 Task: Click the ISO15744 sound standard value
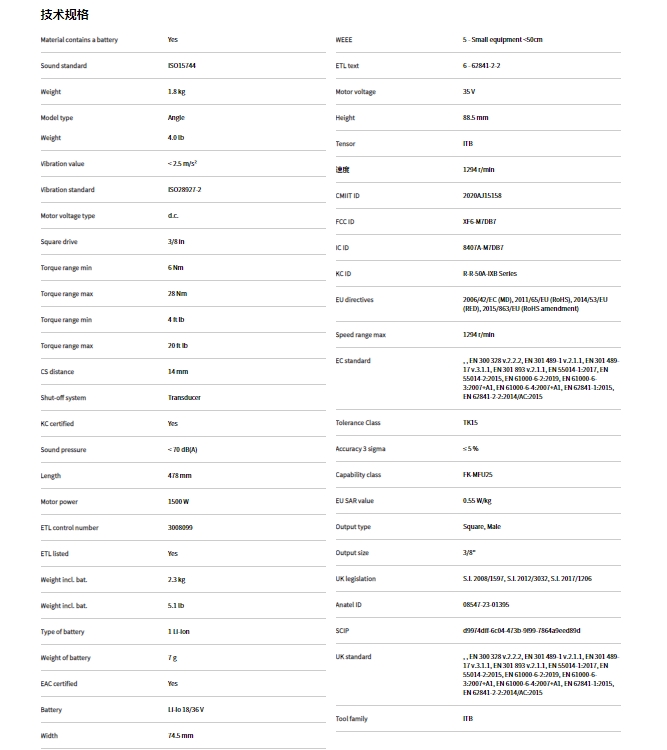point(182,66)
